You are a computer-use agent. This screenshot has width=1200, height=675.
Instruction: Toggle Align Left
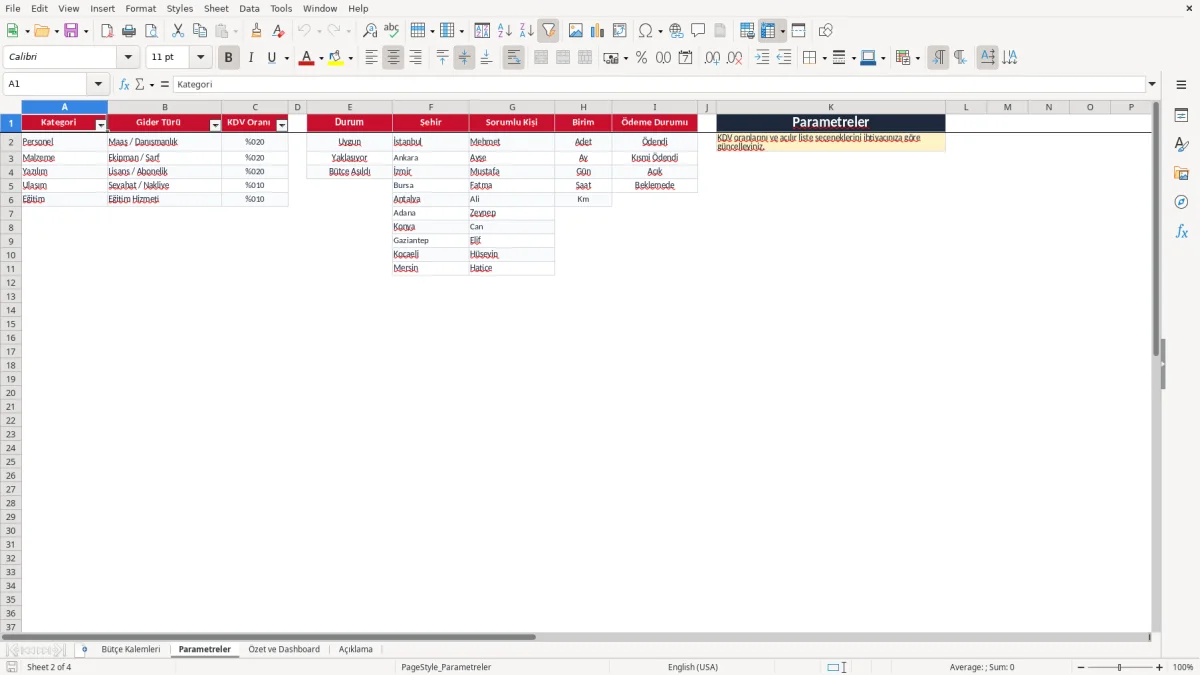click(x=371, y=58)
